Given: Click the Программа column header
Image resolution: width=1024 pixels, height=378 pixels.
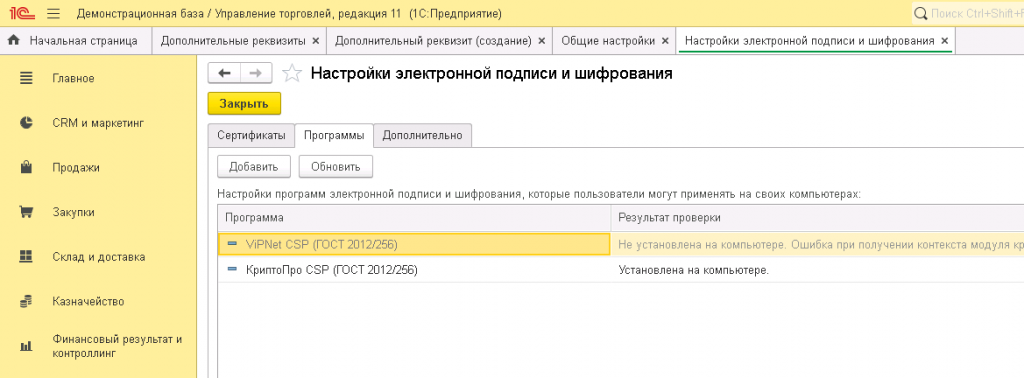Looking at the screenshot, I should 414,217.
